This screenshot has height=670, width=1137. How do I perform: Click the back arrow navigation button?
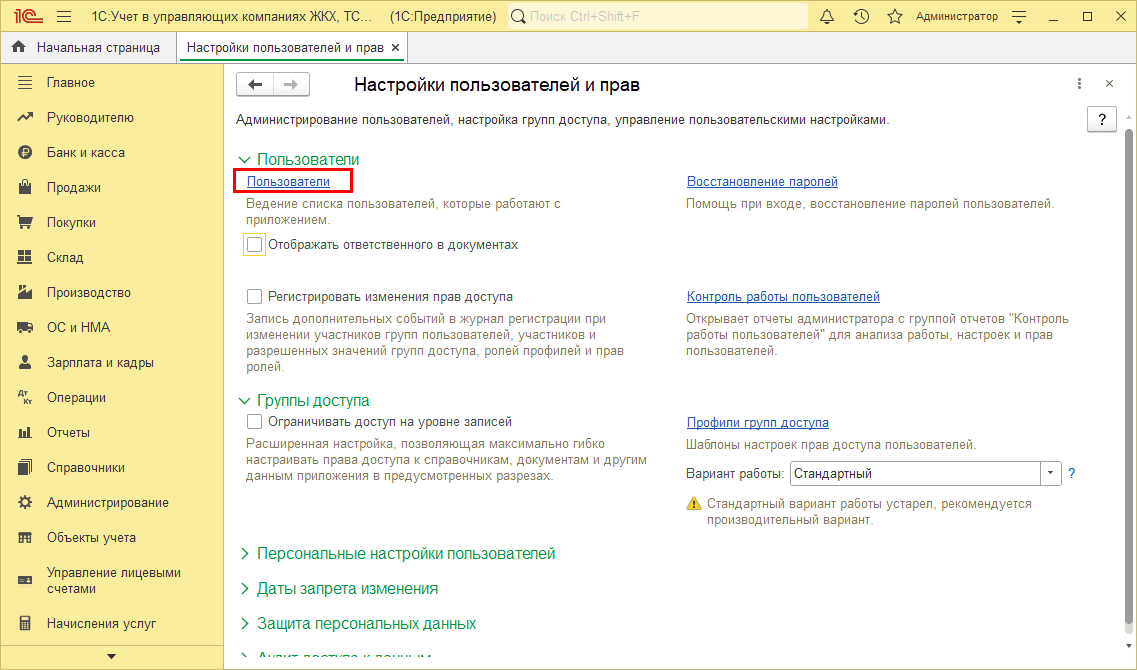[x=255, y=85]
